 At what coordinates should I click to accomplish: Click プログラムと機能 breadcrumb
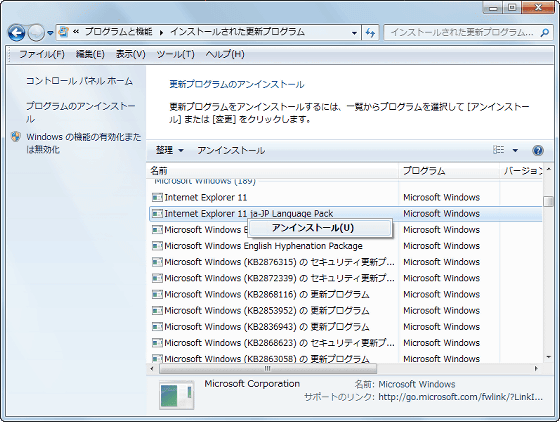[119, 32]
